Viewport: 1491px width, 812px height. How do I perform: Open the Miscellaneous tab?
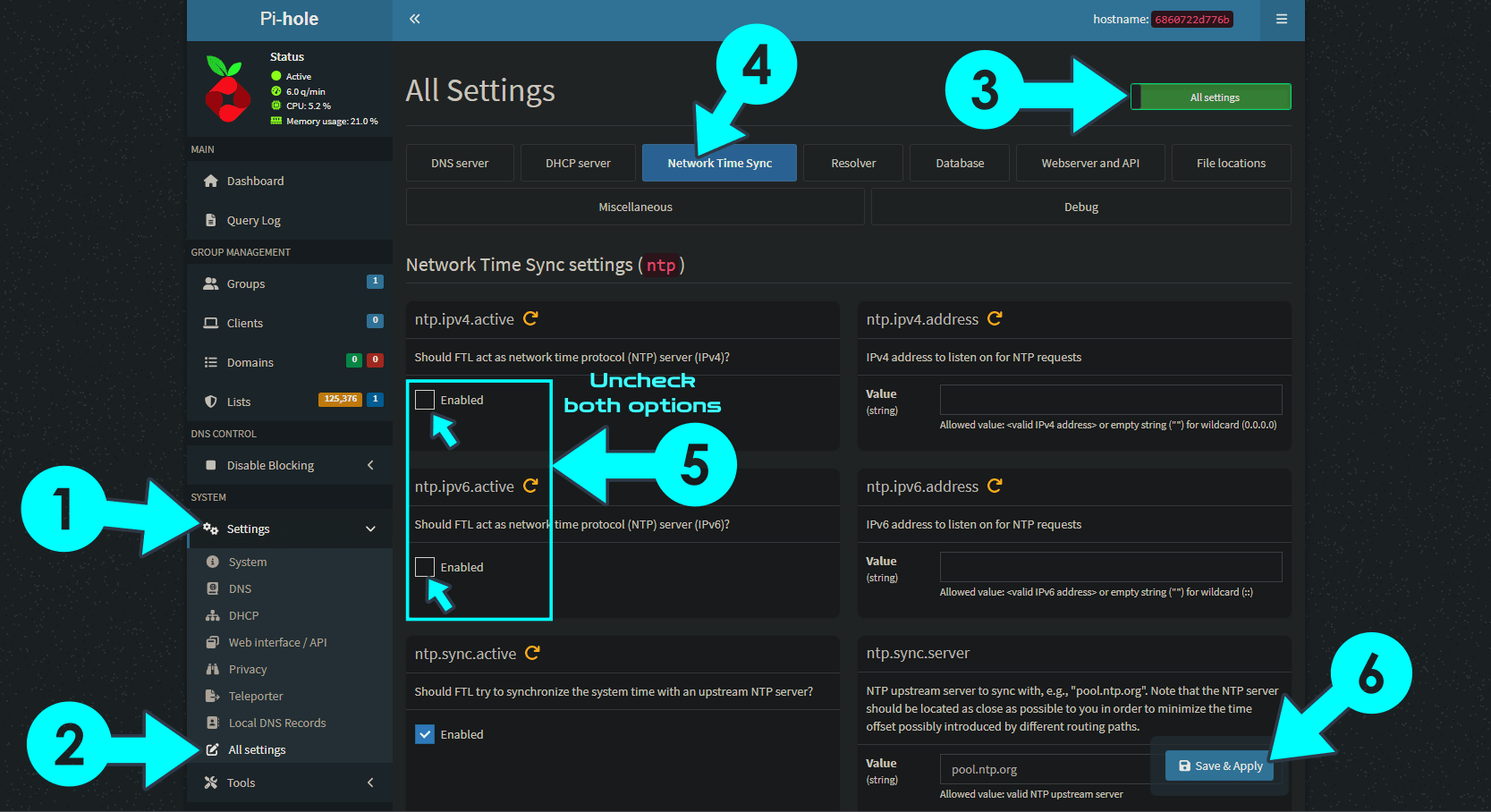[635, 207]
